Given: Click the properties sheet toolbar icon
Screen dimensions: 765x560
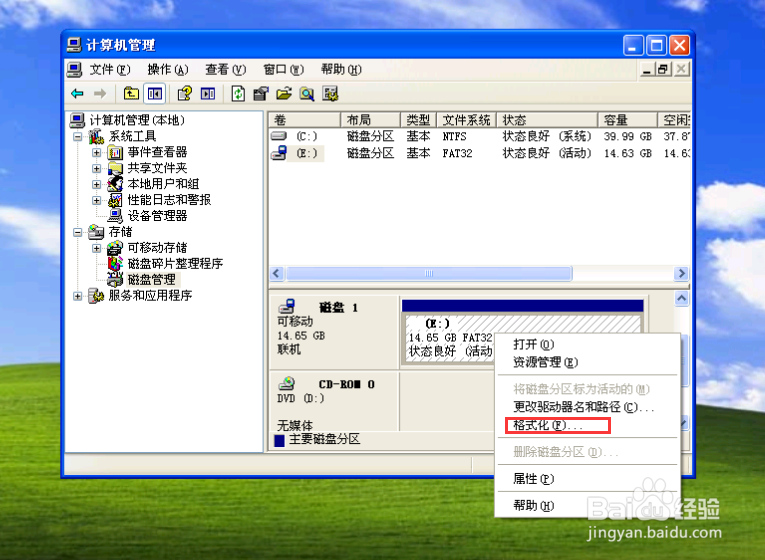Looking at the screenshot, I should [x=261, y=93].
